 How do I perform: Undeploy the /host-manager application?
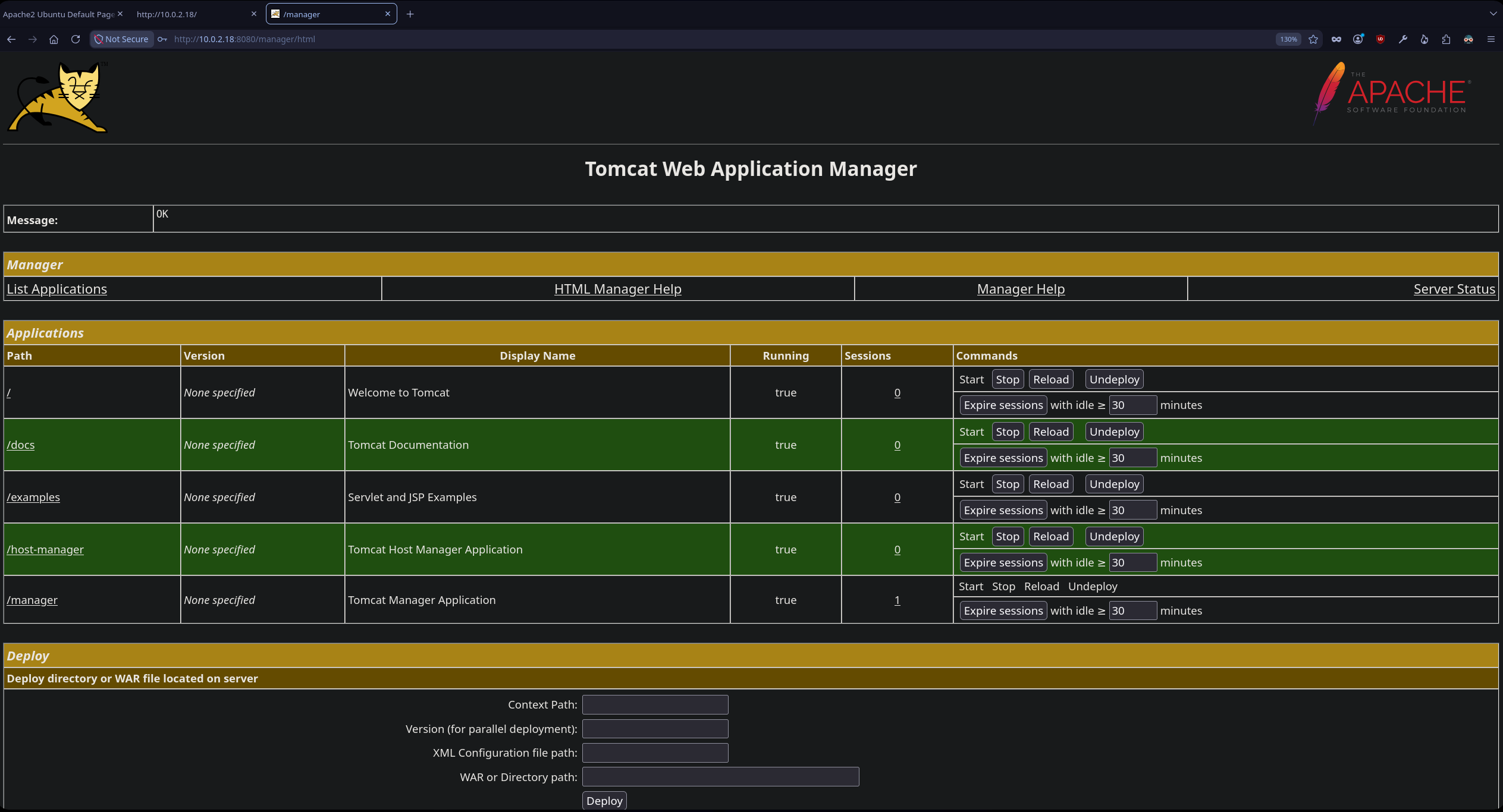tap(1115, 536)
